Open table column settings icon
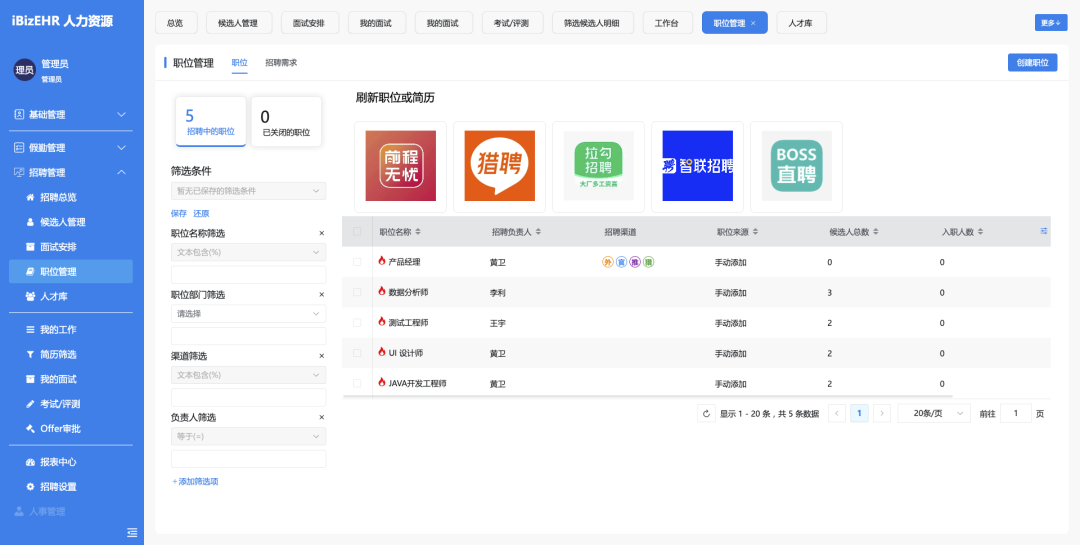The height and width of the screenshot is (545, 1080). coord(1044,231)
